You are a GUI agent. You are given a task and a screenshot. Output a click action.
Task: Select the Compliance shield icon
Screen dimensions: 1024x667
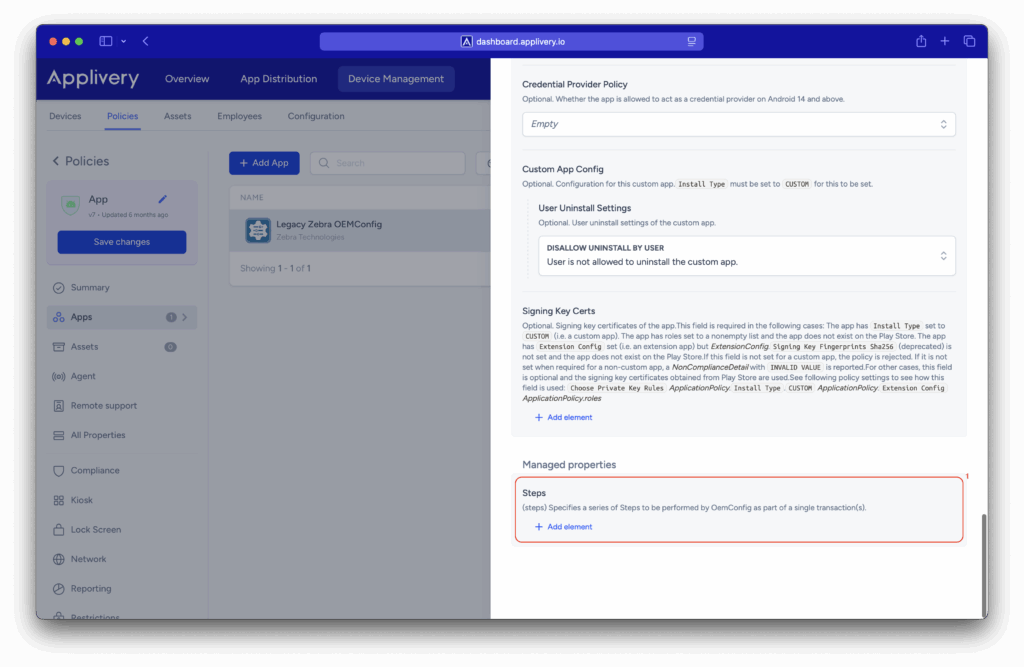click(58, 471)
